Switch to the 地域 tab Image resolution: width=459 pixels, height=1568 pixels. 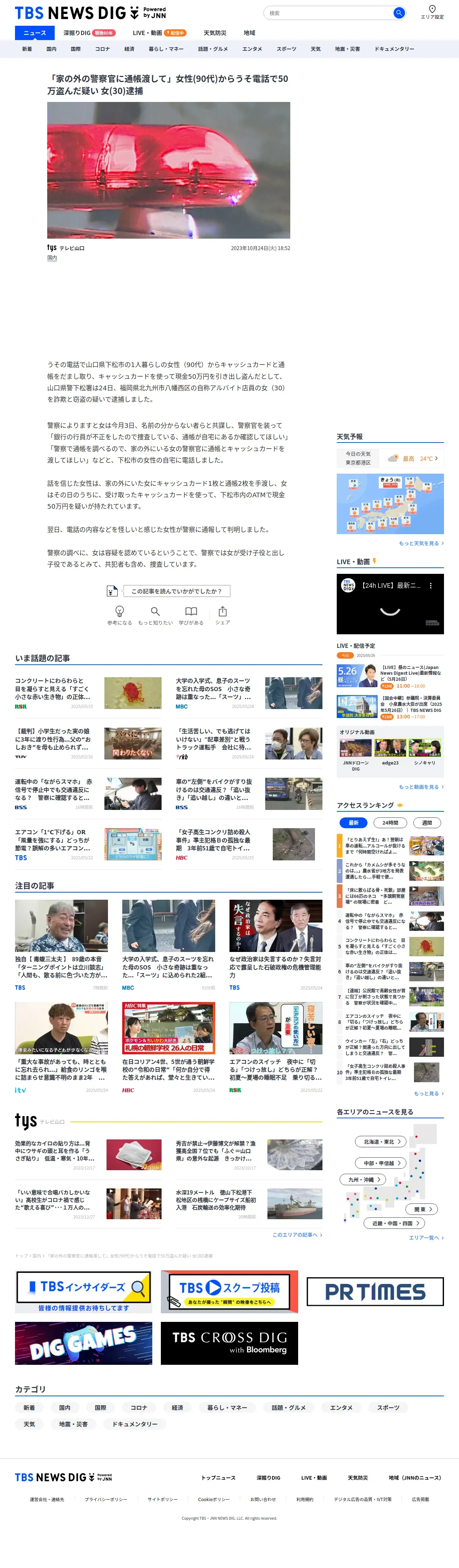tap(249, 33)
